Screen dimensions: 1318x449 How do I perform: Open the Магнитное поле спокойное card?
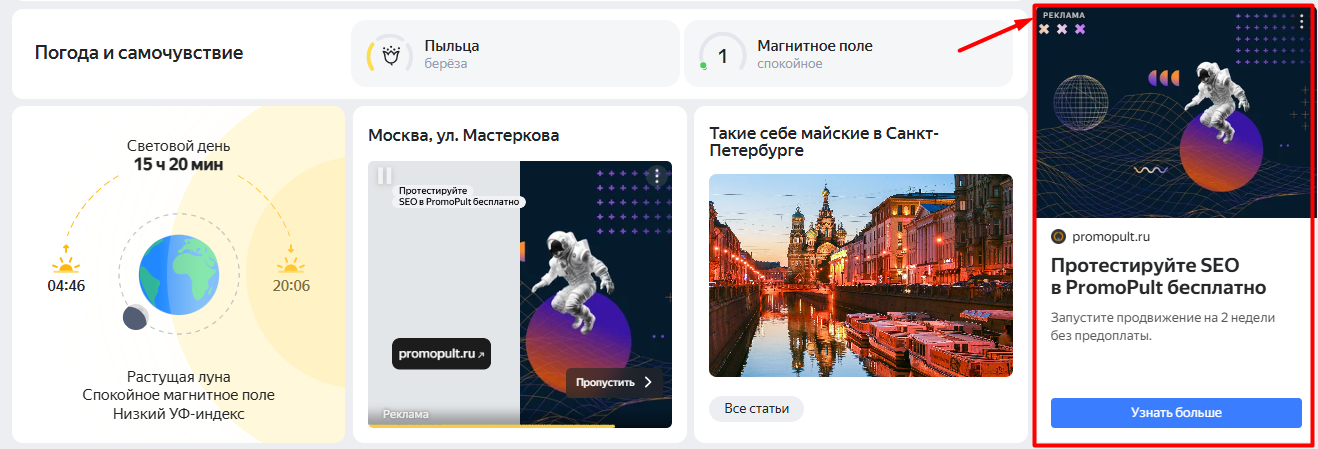[848, 54]
